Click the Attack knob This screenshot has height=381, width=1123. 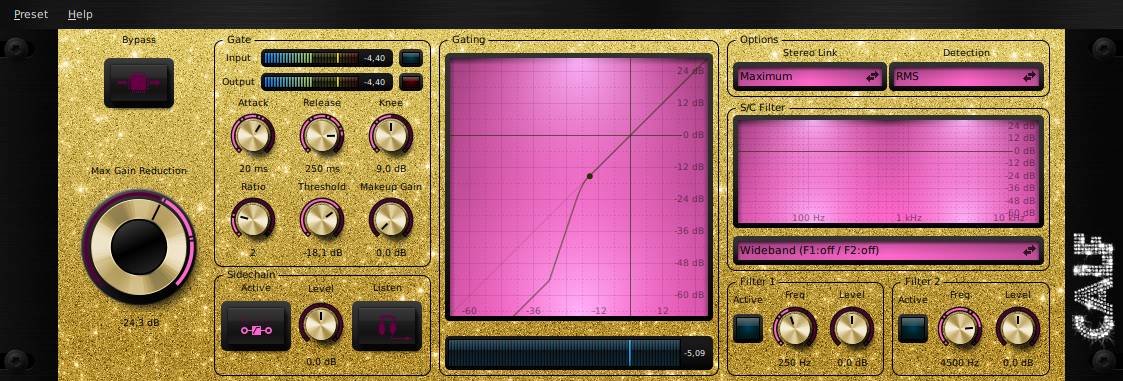coord(253,135)
